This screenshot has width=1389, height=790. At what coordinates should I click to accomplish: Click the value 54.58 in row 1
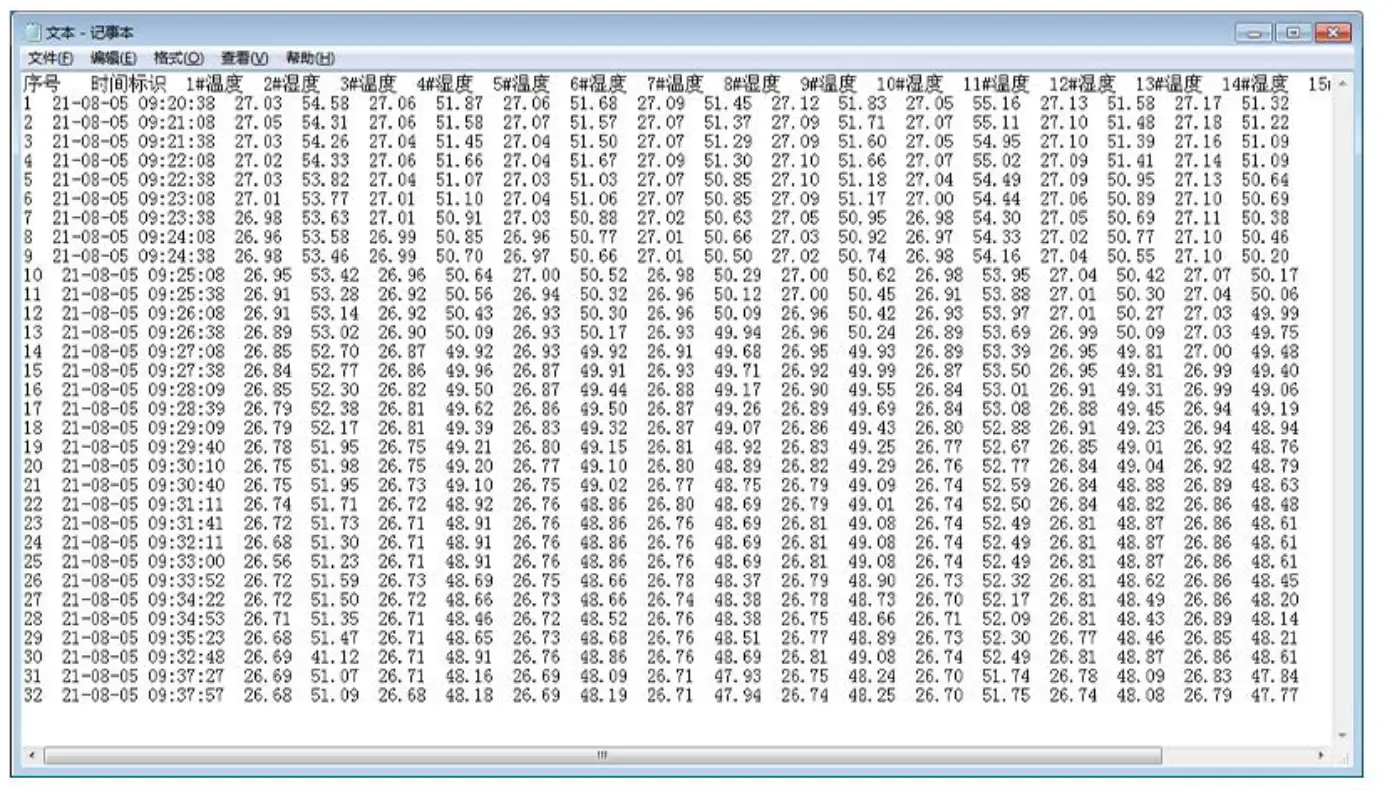pos(326,103)
